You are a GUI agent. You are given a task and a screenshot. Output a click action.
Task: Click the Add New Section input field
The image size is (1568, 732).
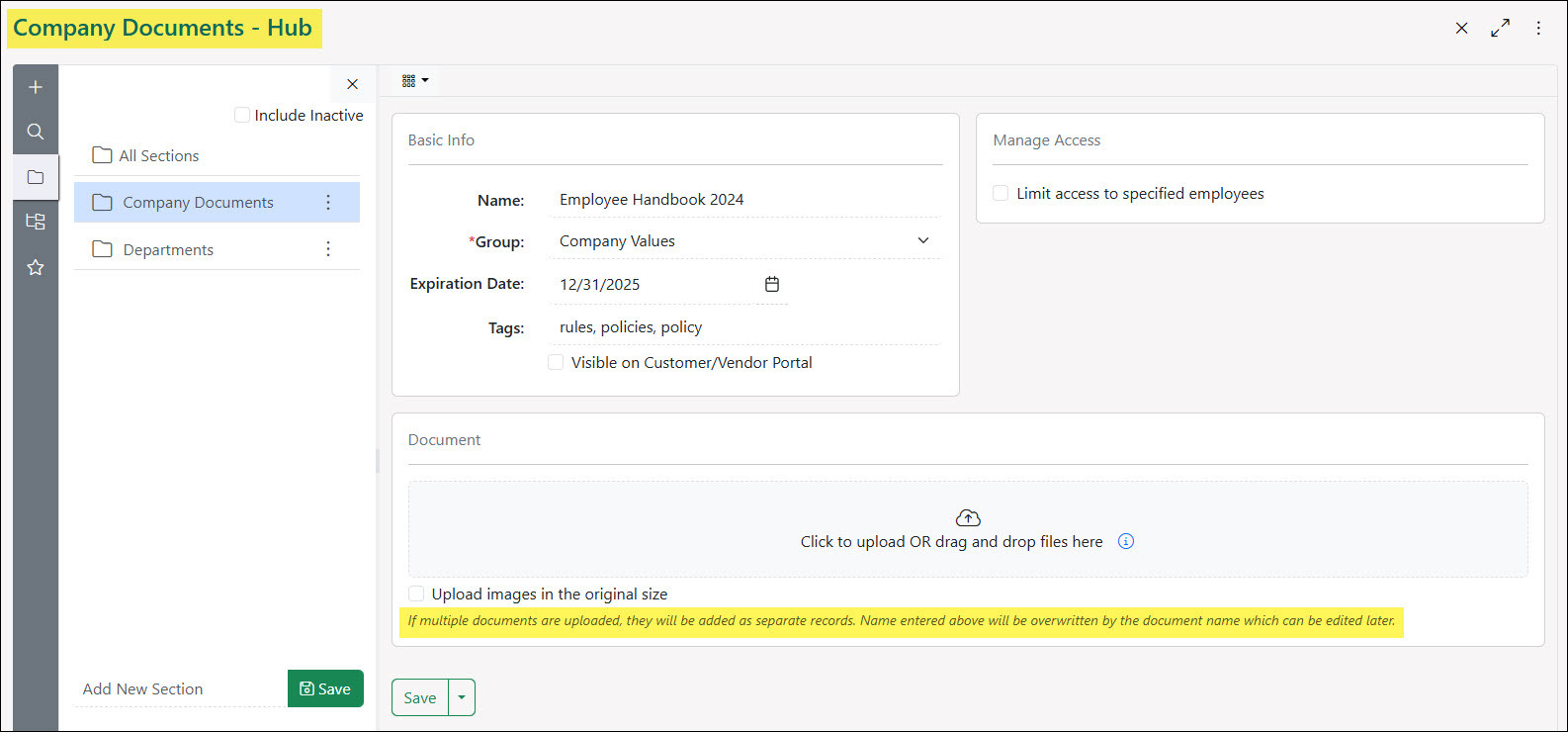point(178,688)
